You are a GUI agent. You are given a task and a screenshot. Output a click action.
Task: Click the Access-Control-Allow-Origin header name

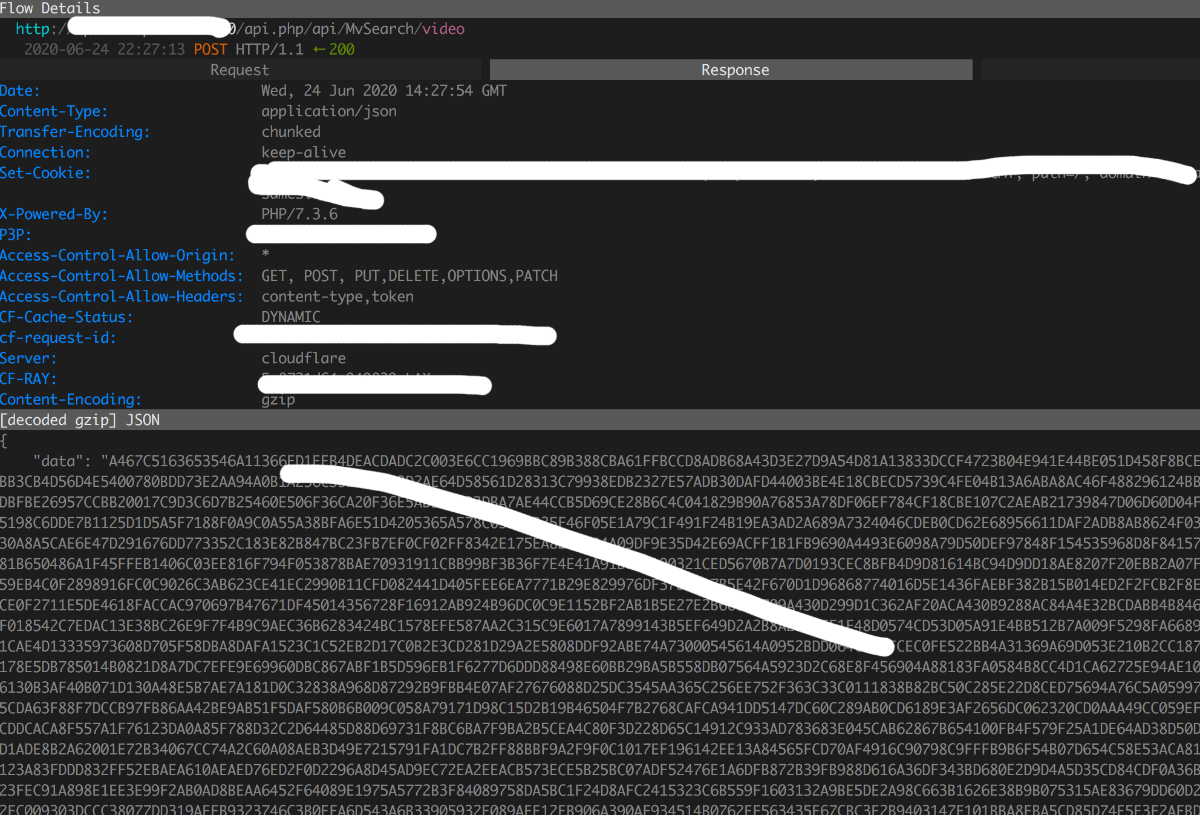[118, 255]
